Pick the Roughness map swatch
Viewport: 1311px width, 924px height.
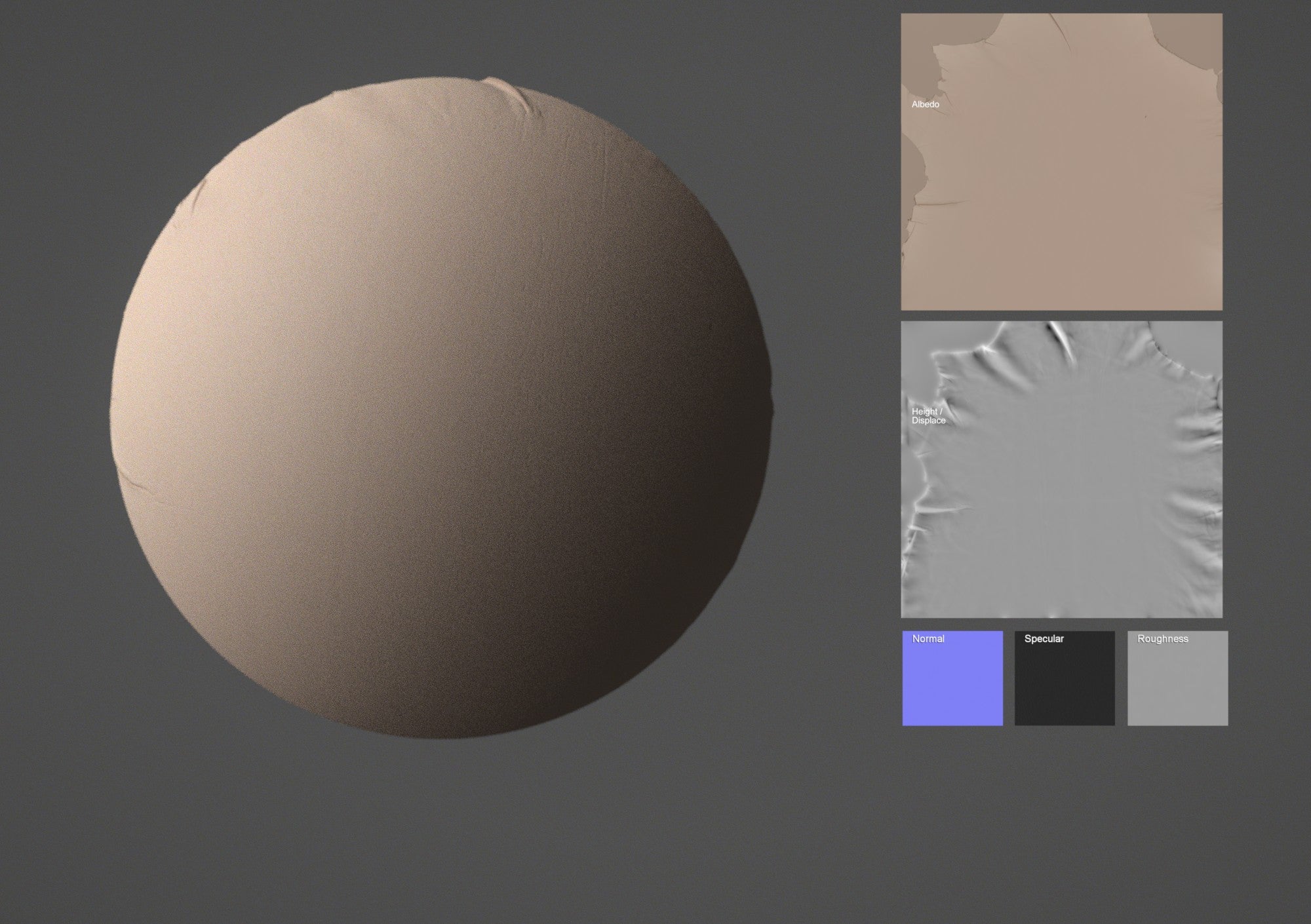1177,678
